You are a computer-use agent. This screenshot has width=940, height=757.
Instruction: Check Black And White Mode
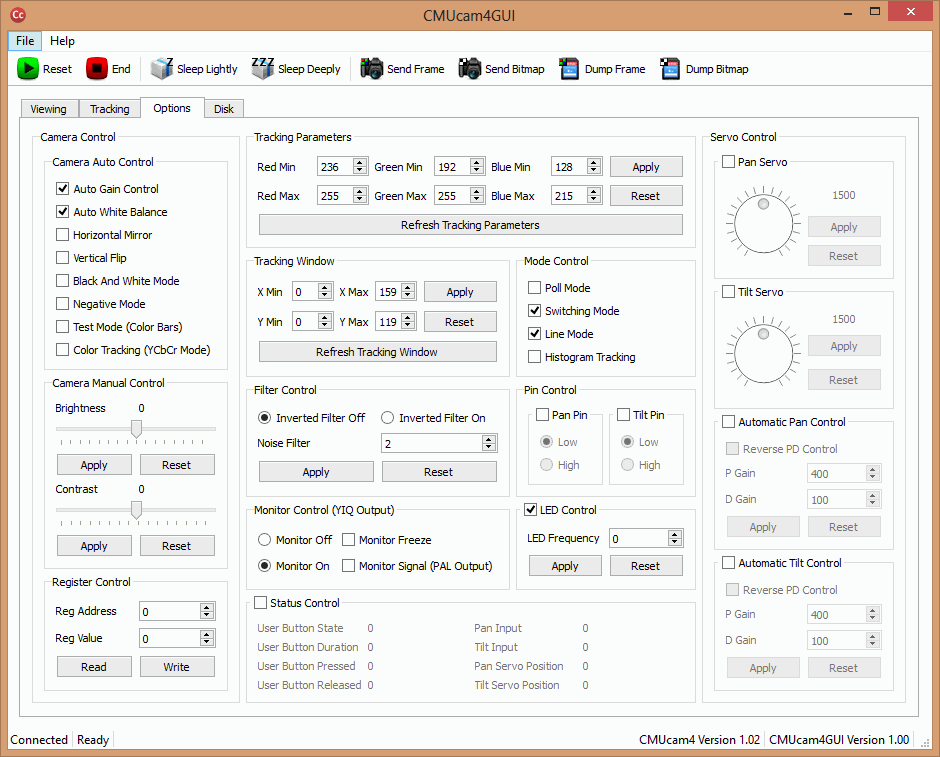click(62, 281)
